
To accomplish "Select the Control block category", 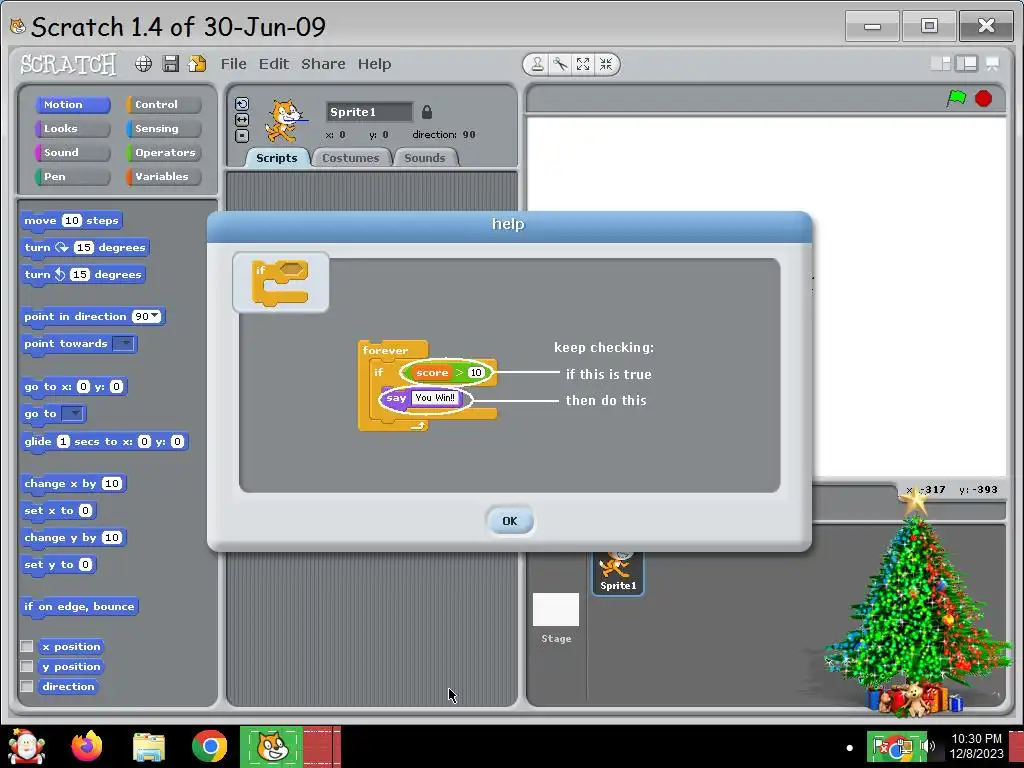I will [x=164, y=104].
